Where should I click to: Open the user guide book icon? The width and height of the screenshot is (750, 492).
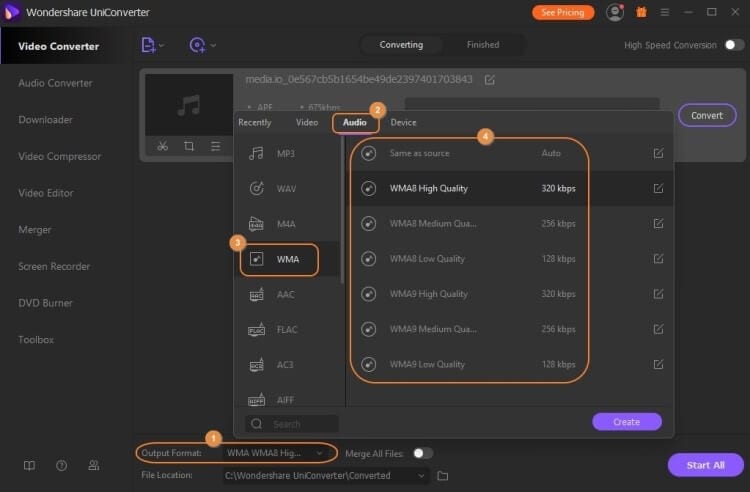29,465
